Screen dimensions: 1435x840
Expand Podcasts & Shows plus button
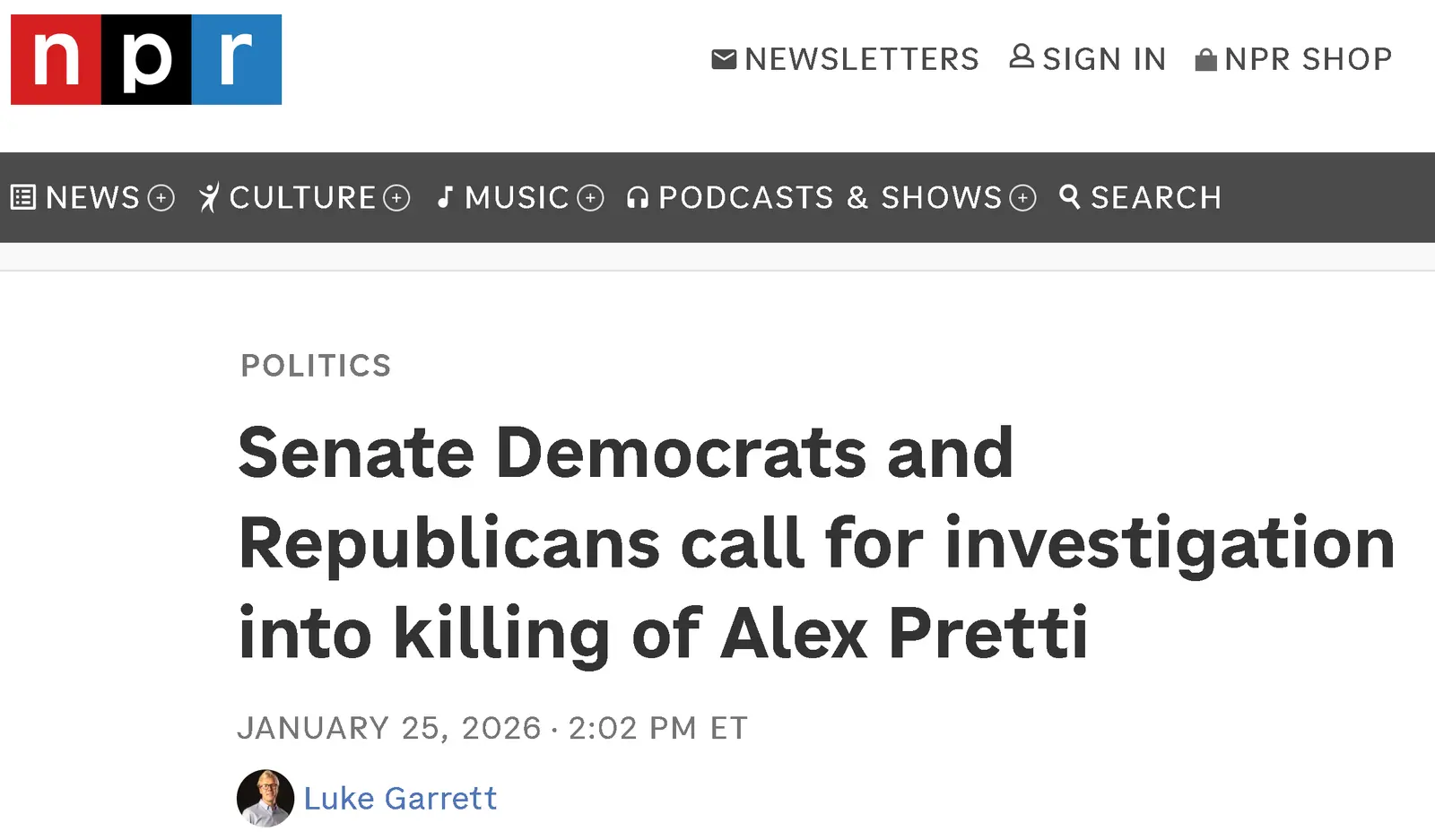click(x=1022, y=197)
